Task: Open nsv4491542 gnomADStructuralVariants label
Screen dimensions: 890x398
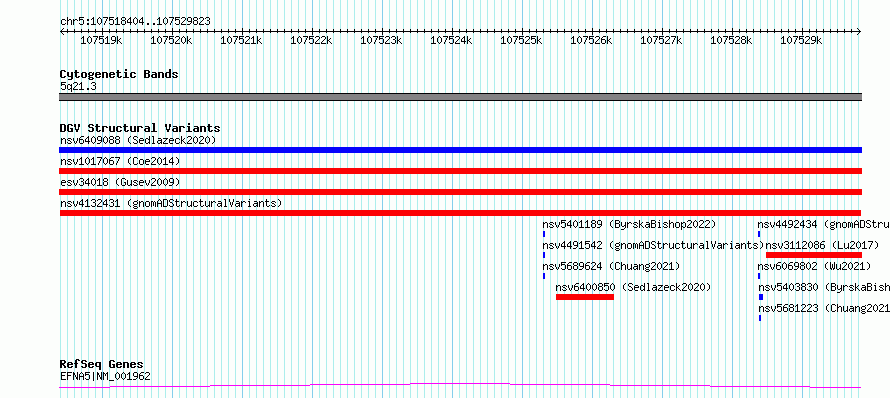Action: point(653,245)
